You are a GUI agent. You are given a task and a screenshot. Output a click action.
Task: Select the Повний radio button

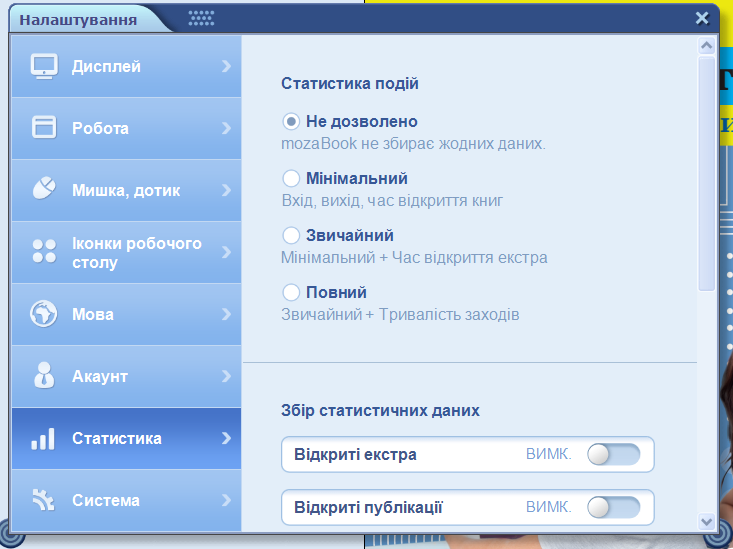[291, 292]
